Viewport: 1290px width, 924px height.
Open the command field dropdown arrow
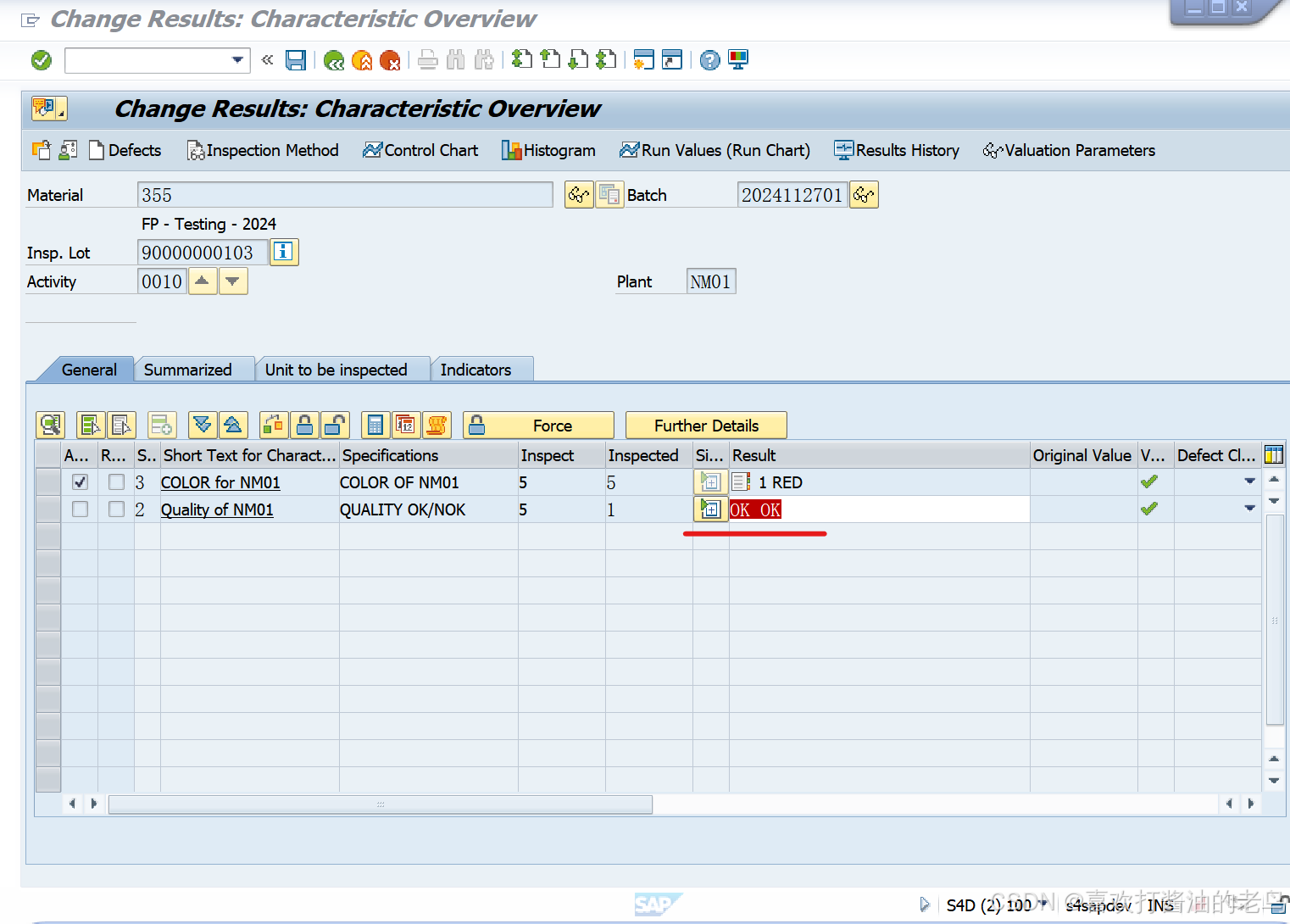(x=238, y=60)
